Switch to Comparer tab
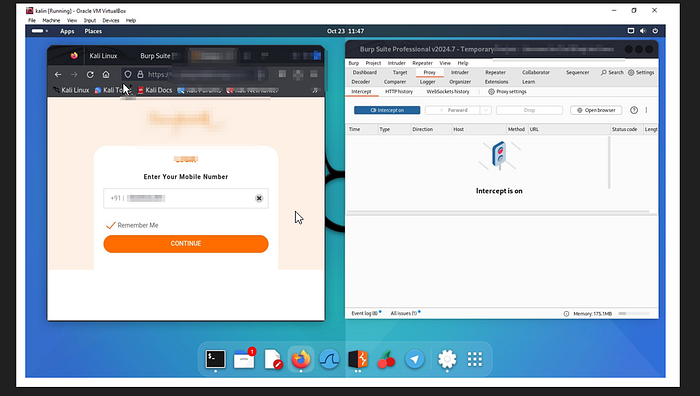 395,82
